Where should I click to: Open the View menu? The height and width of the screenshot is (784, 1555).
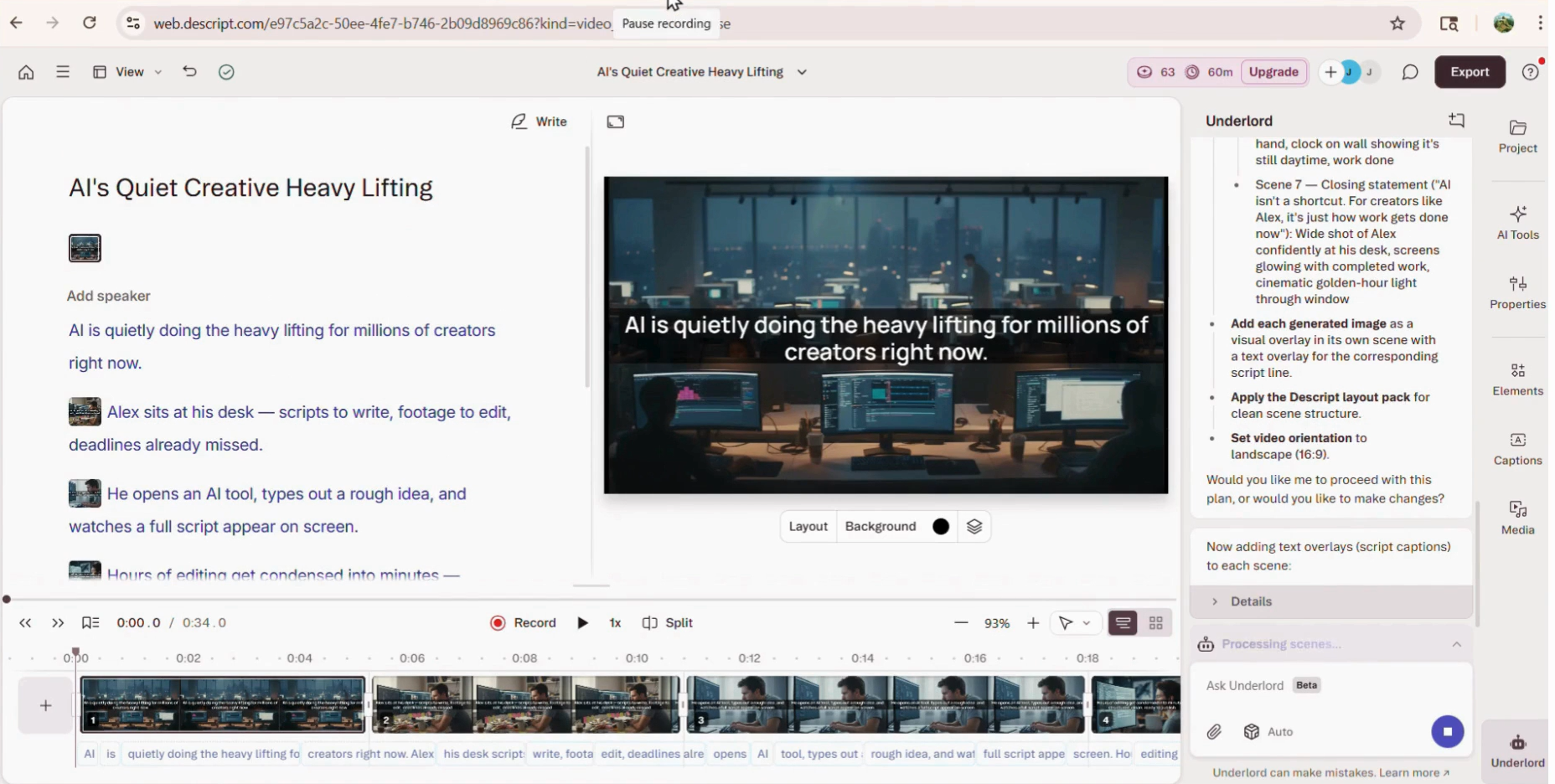tap(127, 72)
